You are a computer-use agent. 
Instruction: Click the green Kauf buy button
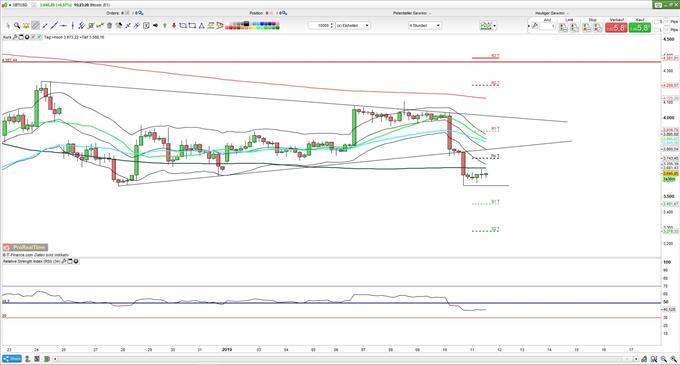click(x=640, y=27)
